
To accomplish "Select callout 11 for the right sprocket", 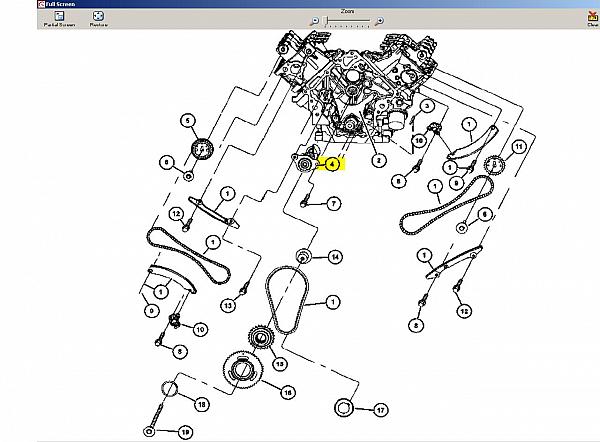I will click(518, 147).
